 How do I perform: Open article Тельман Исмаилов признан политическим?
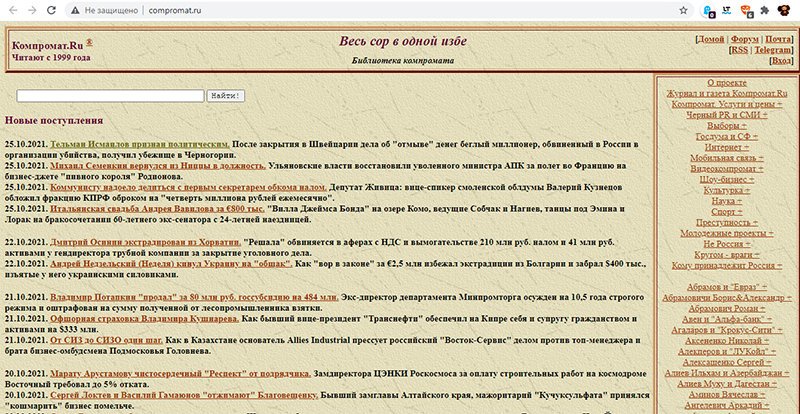(140, 144)
